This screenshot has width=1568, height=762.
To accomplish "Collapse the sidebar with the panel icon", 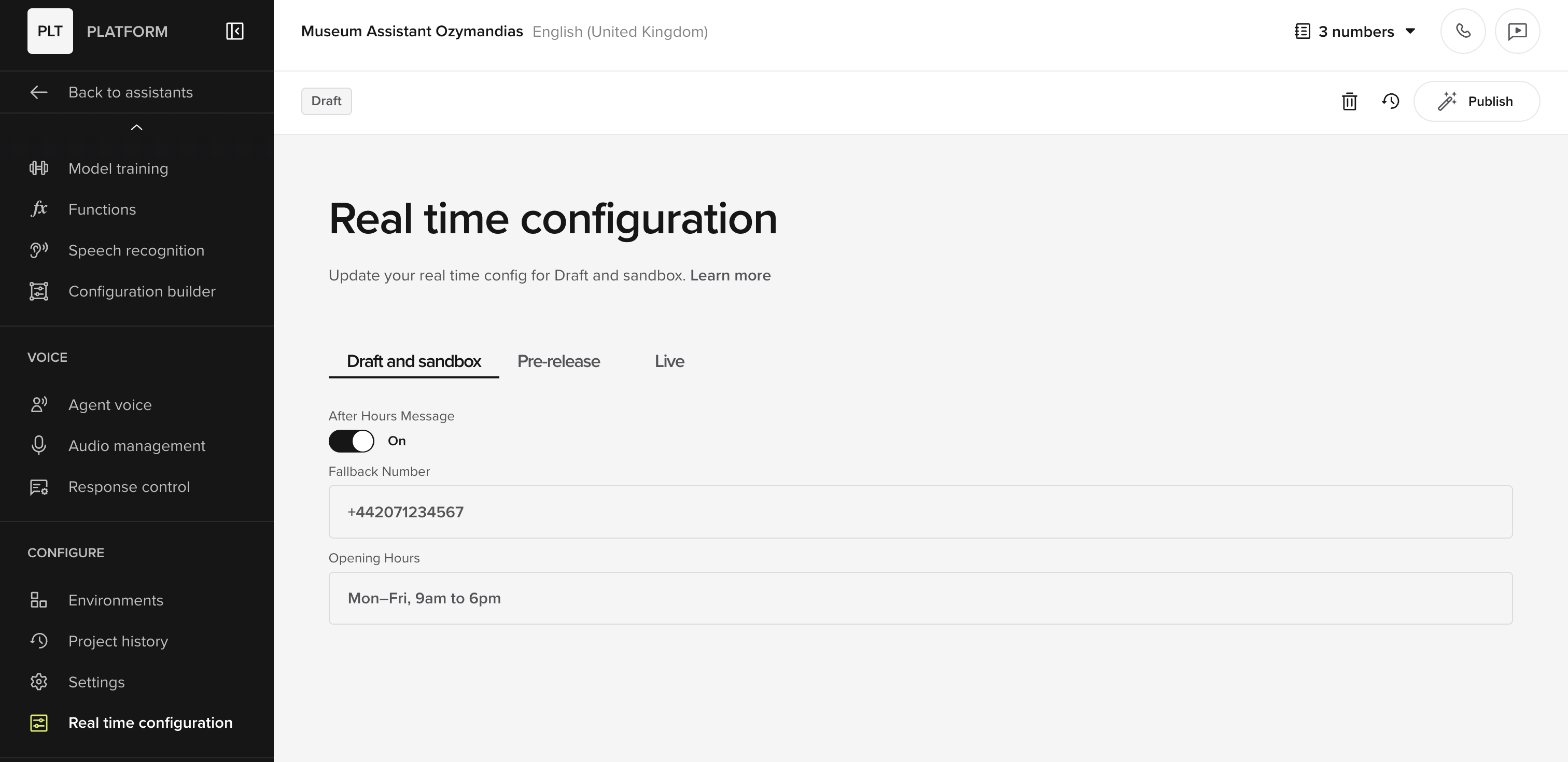I will click(x=234, y=31).
